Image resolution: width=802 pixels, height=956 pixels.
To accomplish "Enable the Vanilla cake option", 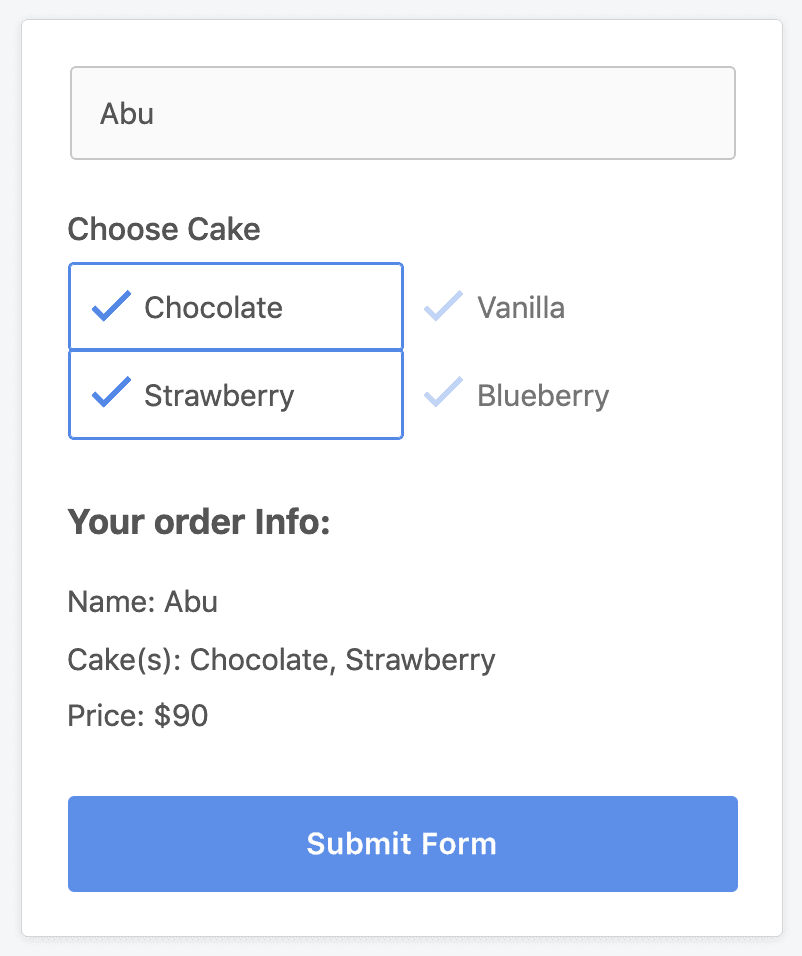I will tap(570, 307).
